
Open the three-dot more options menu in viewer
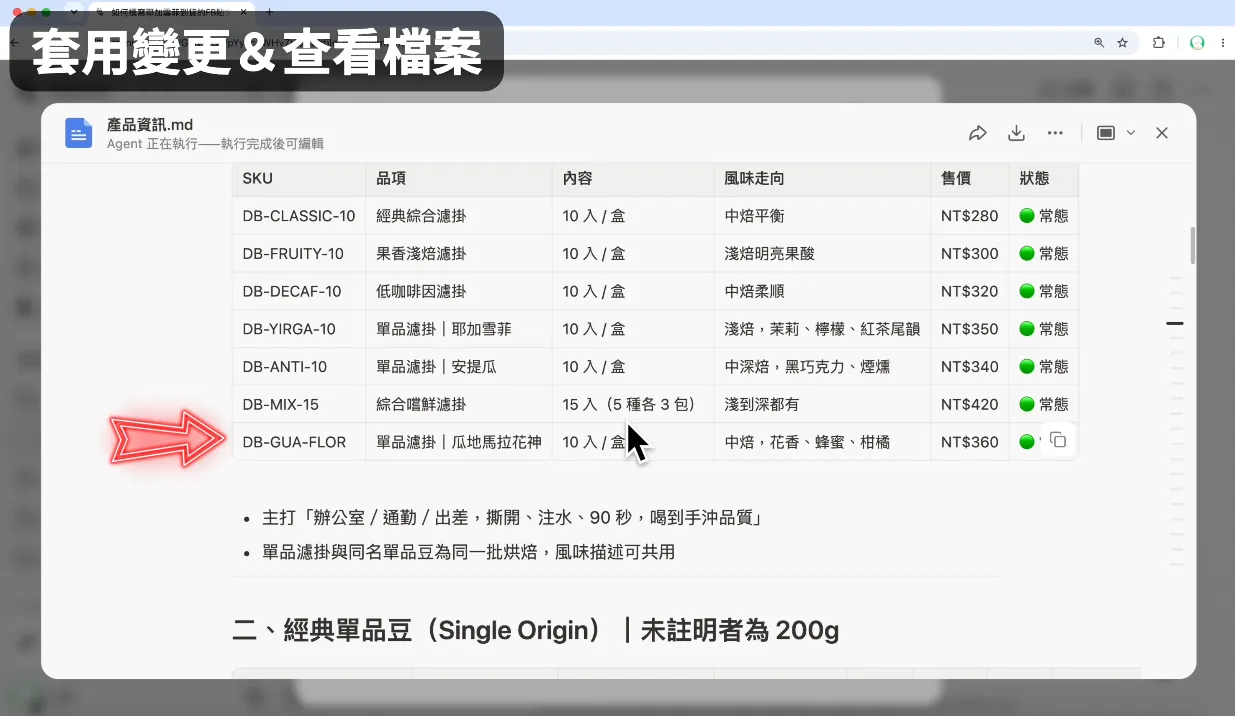click(1055, 133)
